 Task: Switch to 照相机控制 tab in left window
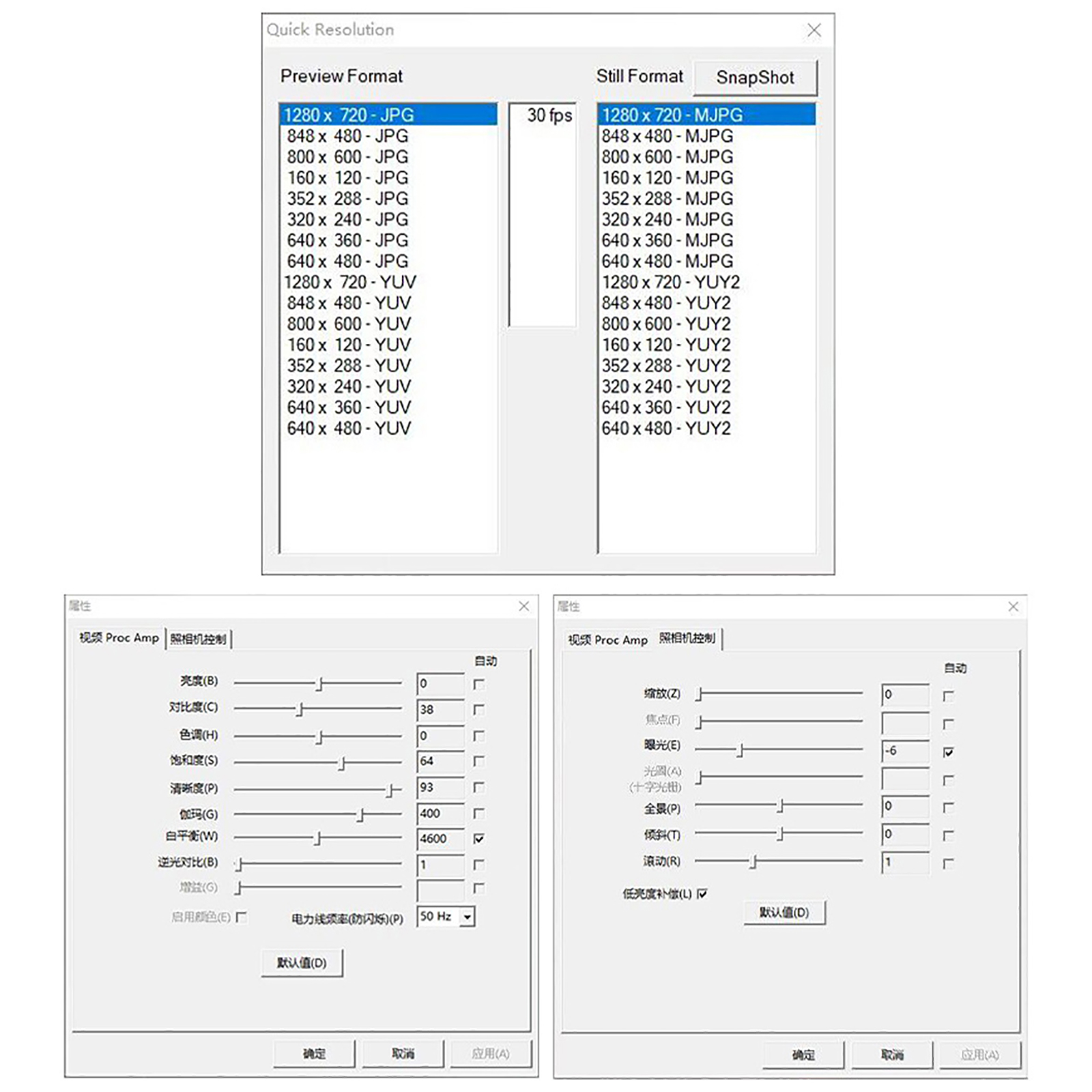pos(198,639)
